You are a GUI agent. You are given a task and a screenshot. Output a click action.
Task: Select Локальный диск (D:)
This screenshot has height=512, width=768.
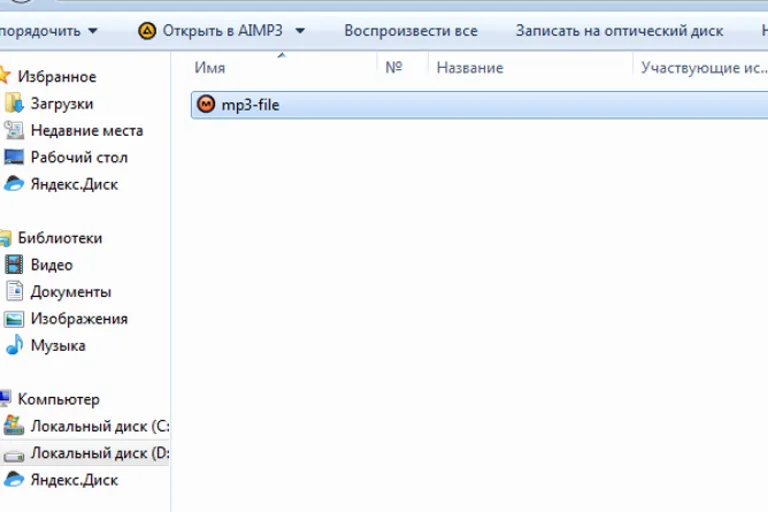click(x=100, y=453)
